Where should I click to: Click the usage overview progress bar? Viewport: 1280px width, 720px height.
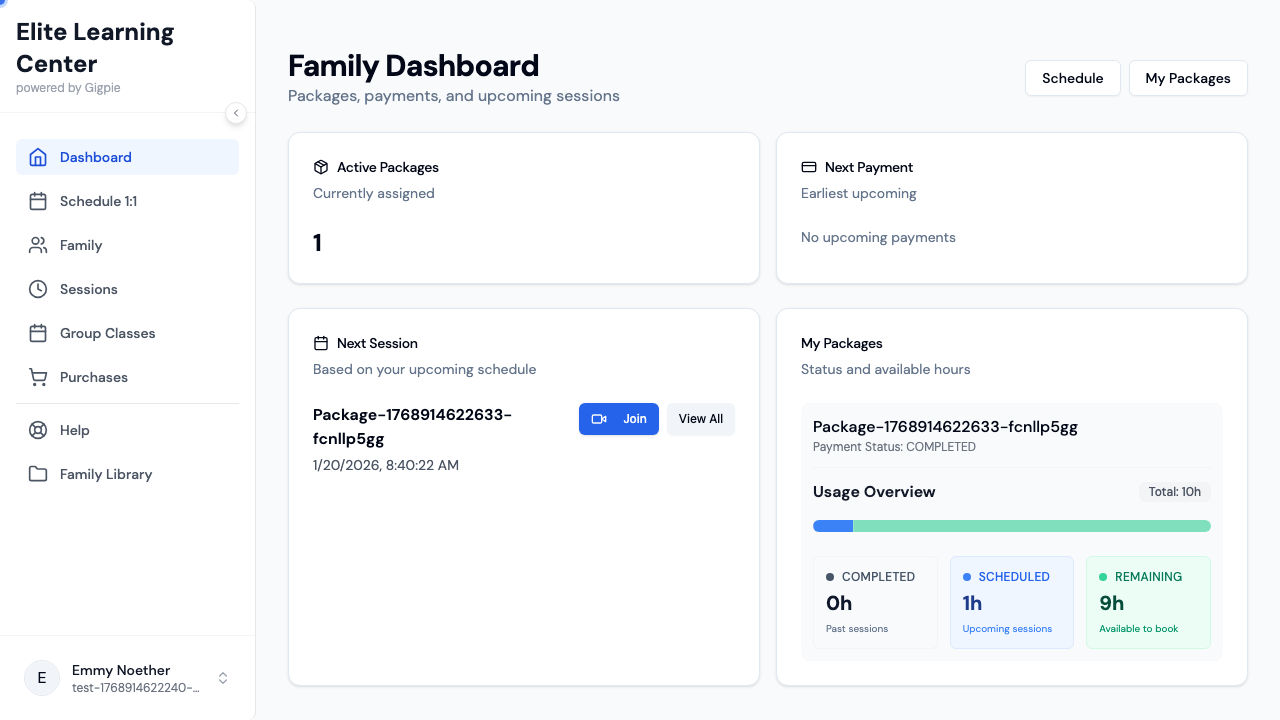(x=1011, y=526)
